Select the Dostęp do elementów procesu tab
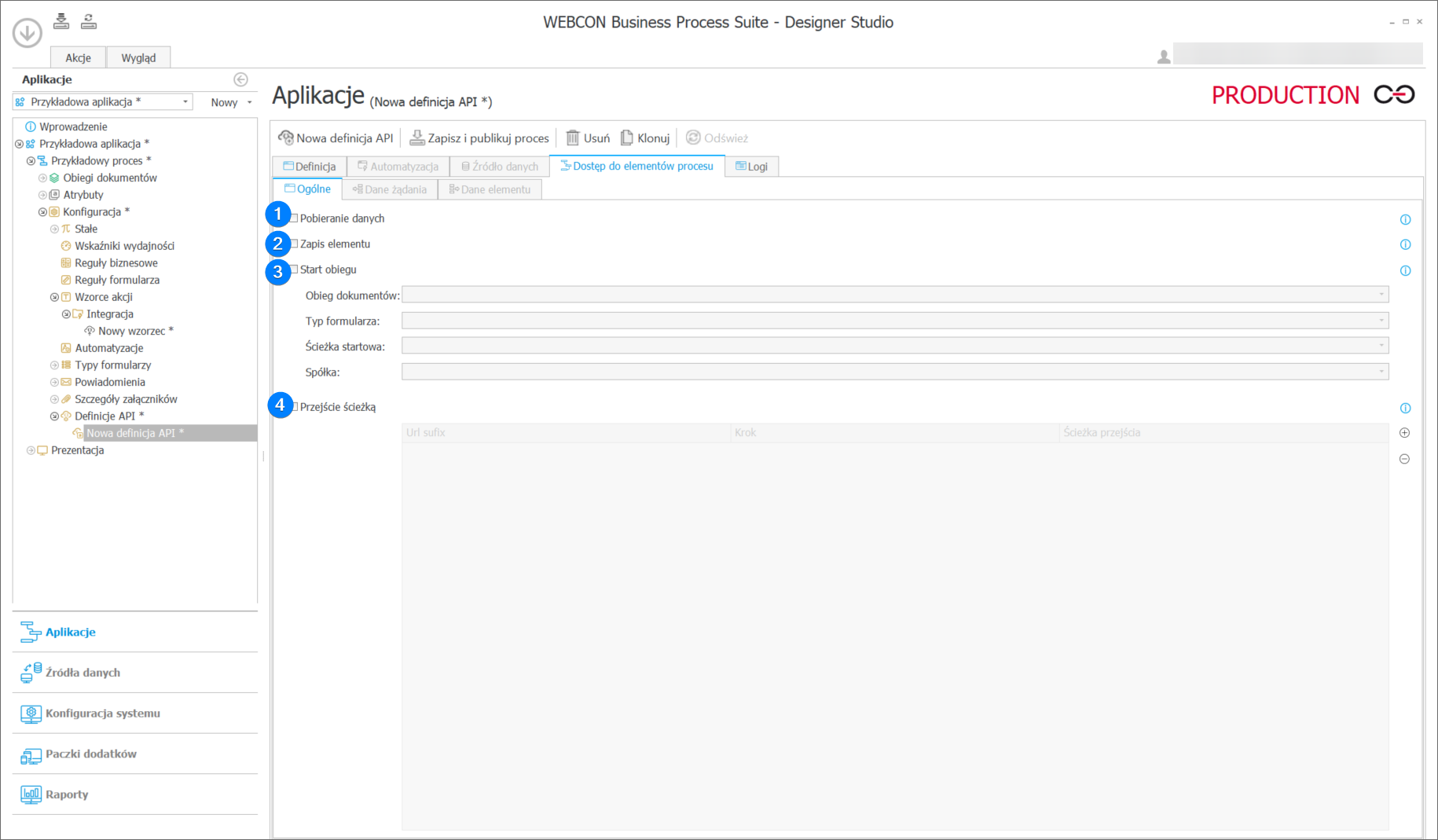The height and width of the screenshot is (840, 1438). (x=637, y=166)
